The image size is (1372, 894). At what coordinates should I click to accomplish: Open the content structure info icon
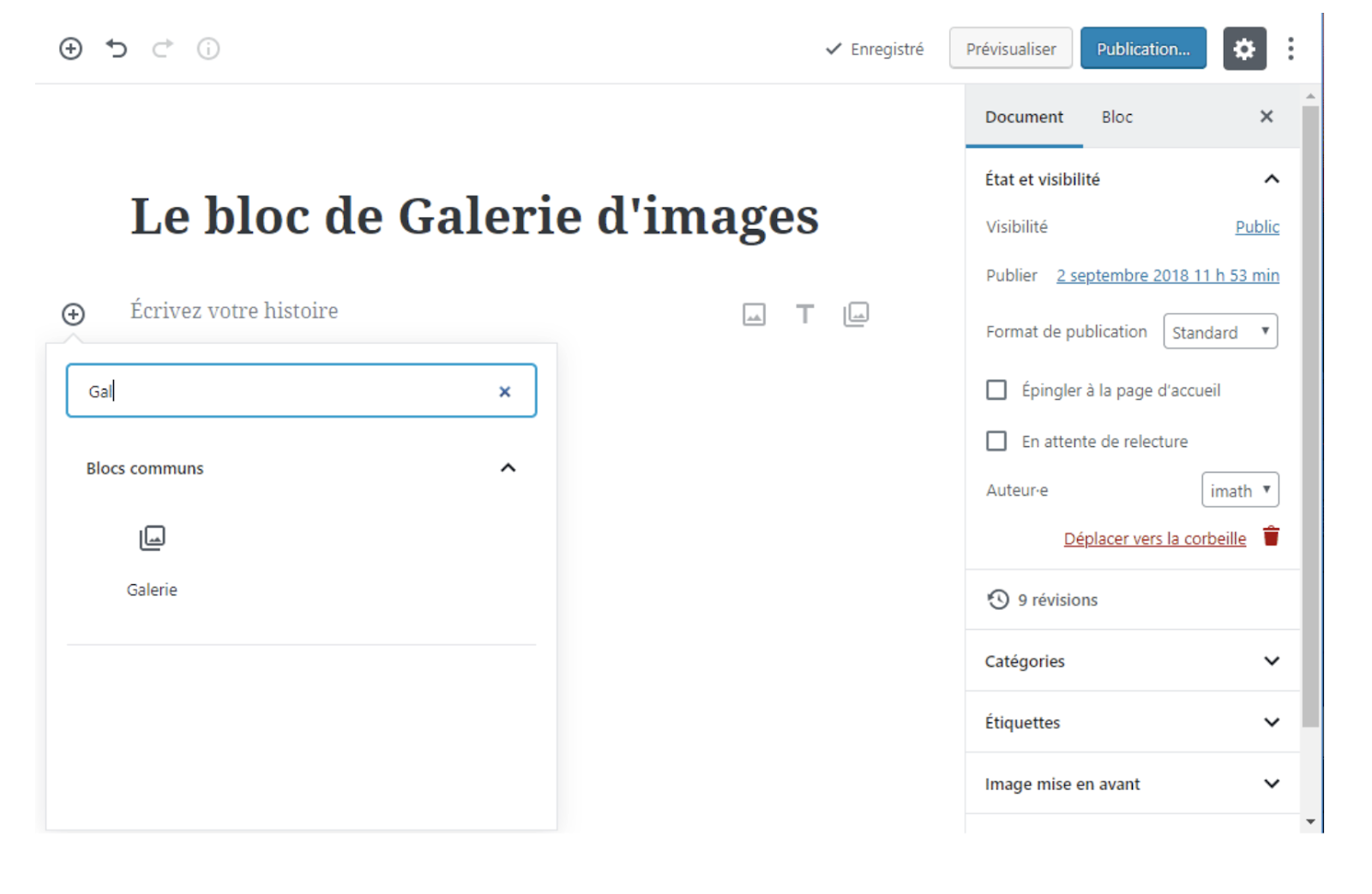point(208,49)
